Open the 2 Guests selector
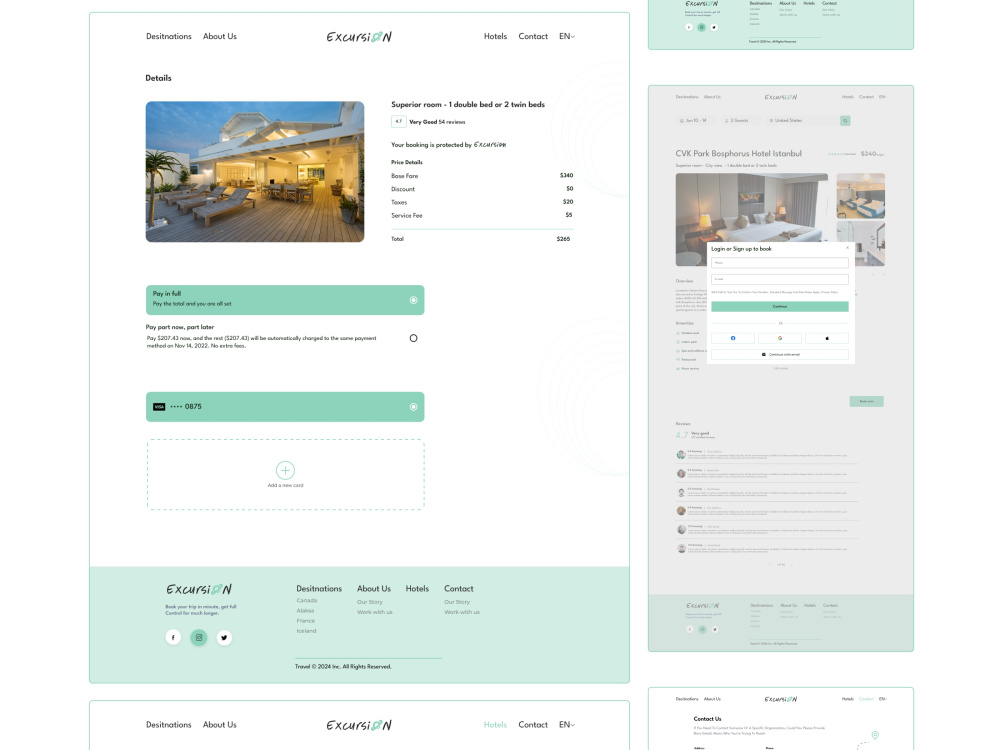 740,121
